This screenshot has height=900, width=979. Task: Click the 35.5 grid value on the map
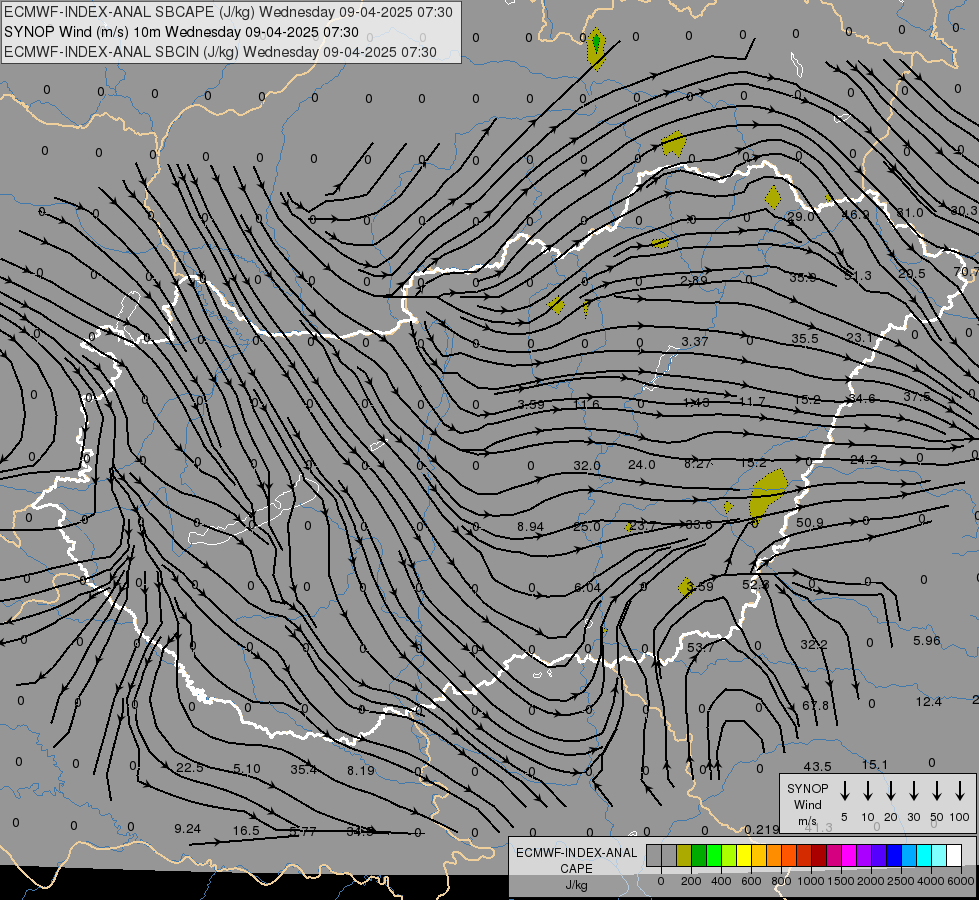pyautogui.click(x=805, y=339)
